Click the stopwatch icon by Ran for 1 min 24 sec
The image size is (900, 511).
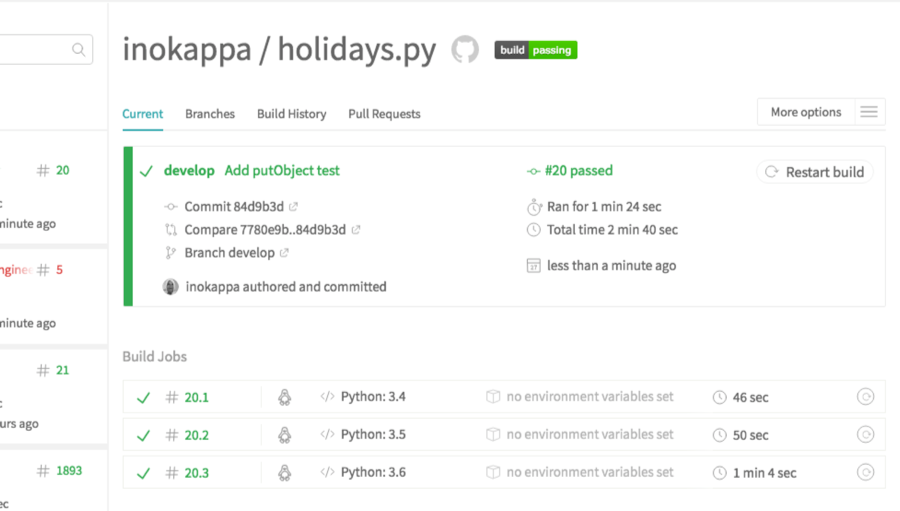click(x=534, y=207)
